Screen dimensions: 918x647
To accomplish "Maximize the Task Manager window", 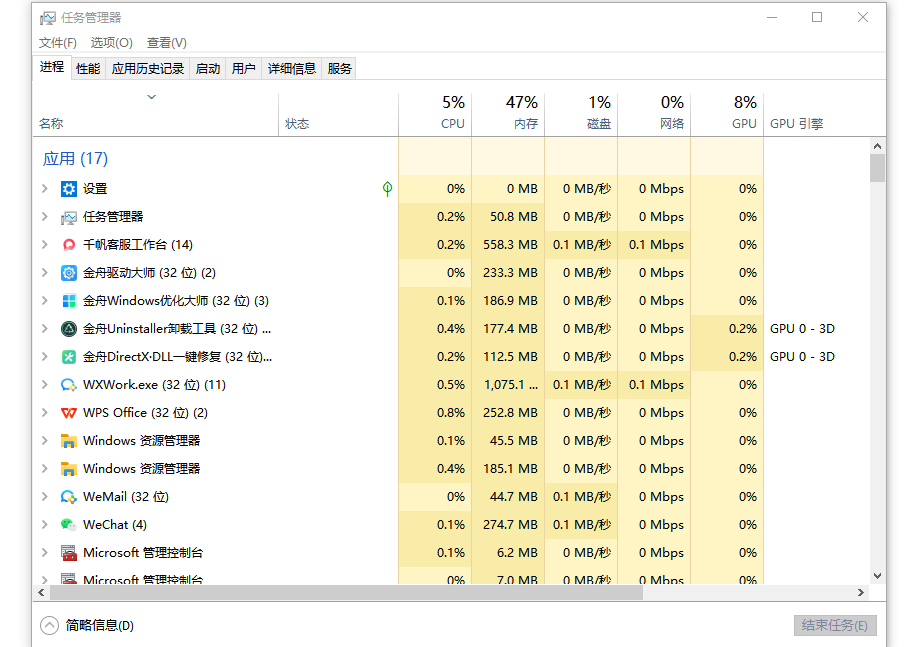I will point(817,18).
